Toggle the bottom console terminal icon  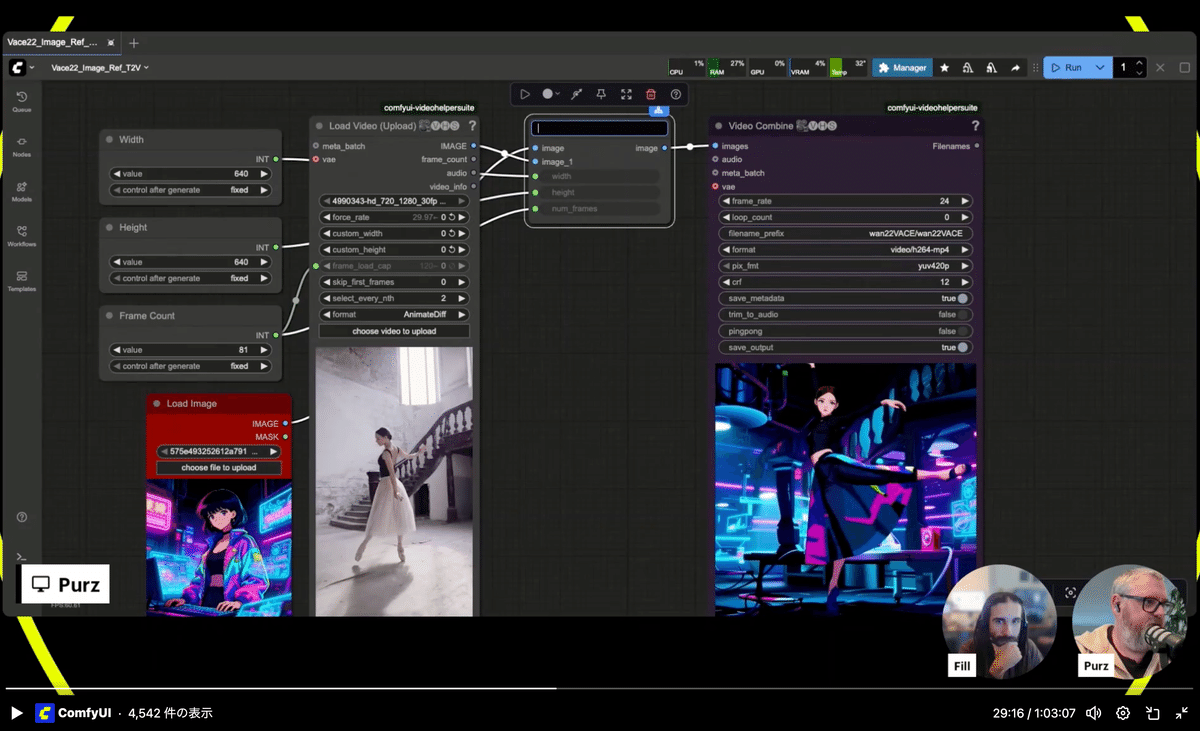click(x=22, y=556)
